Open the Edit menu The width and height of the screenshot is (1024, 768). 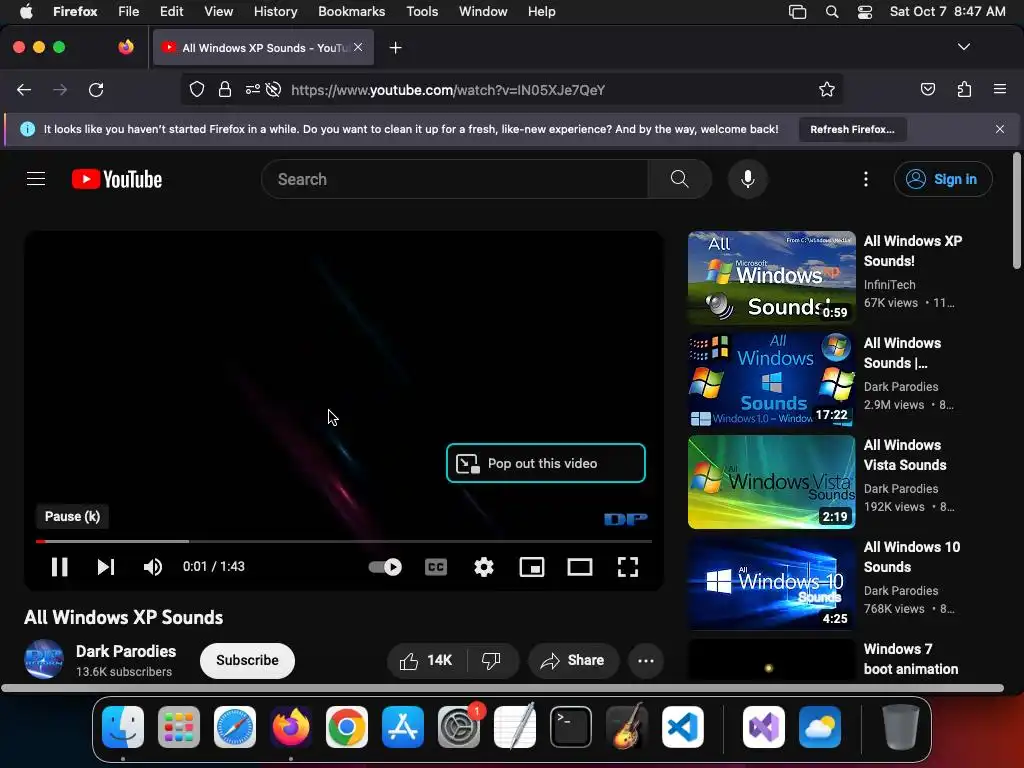(x=171, y=11)
